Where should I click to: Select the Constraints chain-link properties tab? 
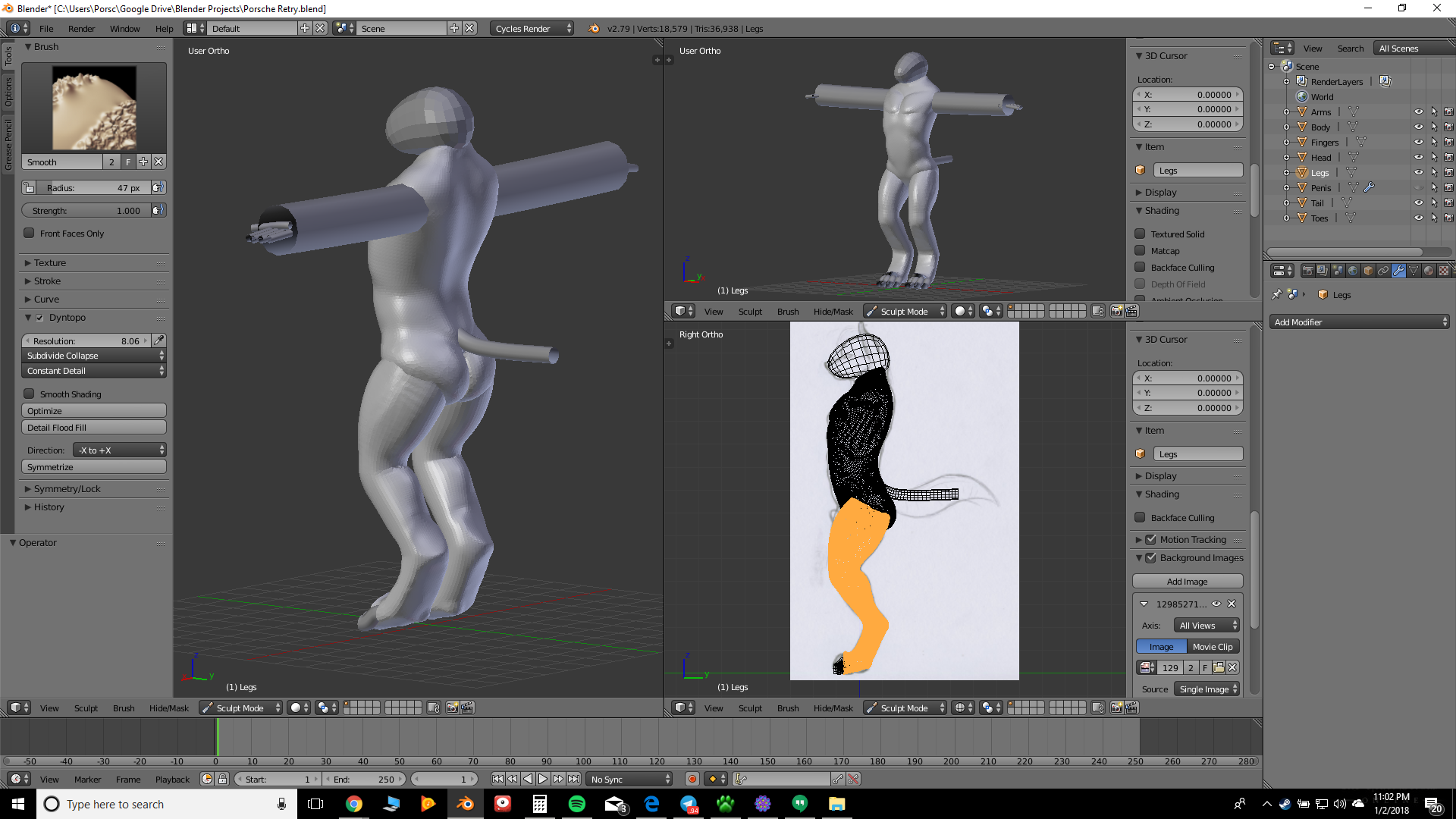pyautogui.click(x=1383, y=271)
